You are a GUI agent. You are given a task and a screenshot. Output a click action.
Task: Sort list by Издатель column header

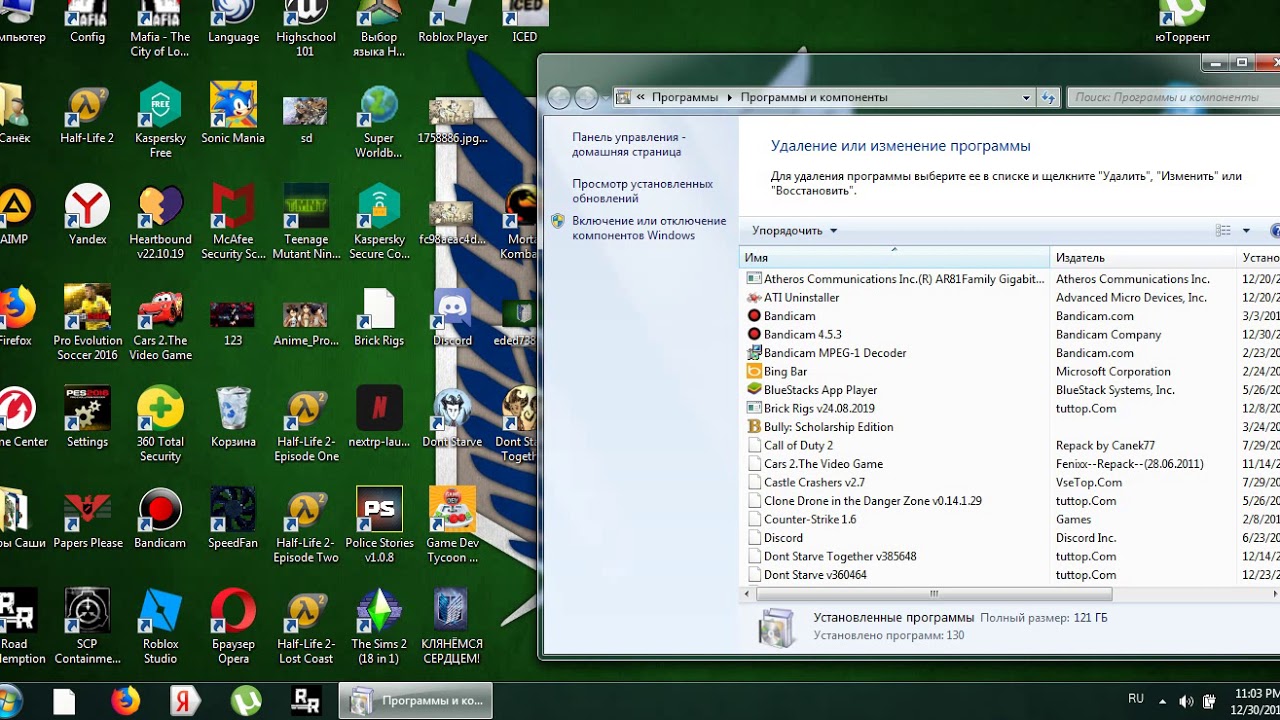(x=1143, y=258)
